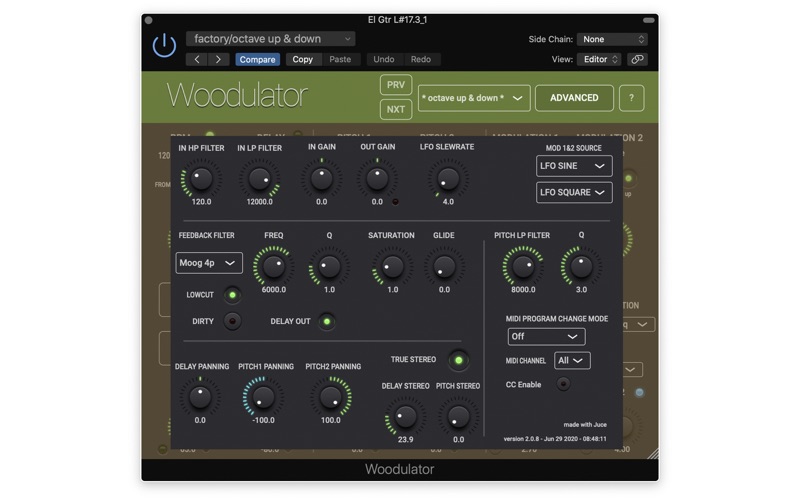Open the LFO SQUARE source dropdown
The image size is (800, 500).
pos(574,192)
